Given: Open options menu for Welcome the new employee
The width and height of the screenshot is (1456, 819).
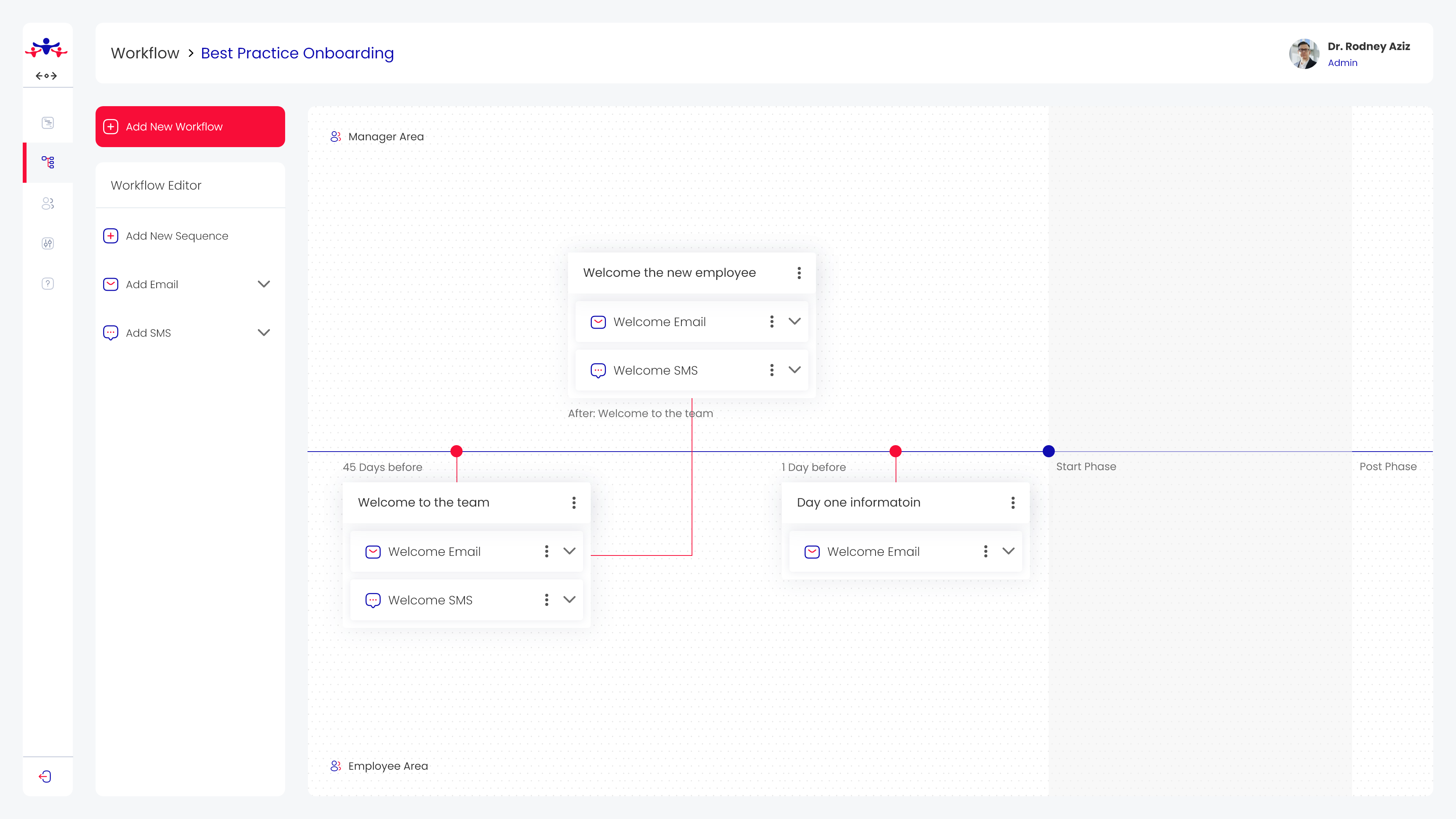Looking at the screenshot, I should tap(799, 273).
